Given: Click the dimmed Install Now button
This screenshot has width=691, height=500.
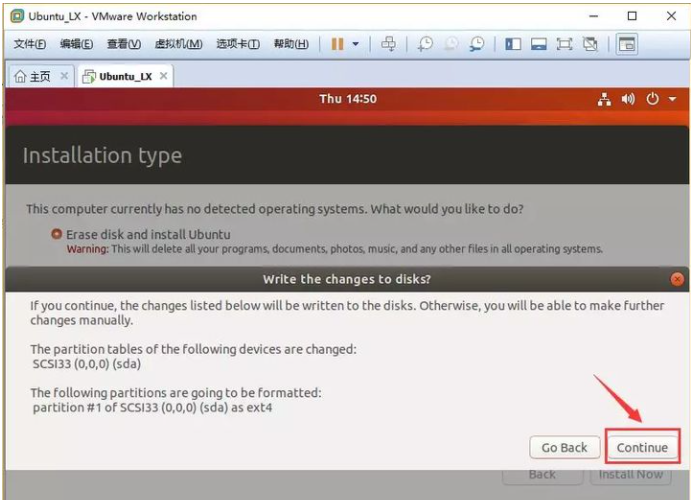Looking at the screenshot, I should coord(631,475).
